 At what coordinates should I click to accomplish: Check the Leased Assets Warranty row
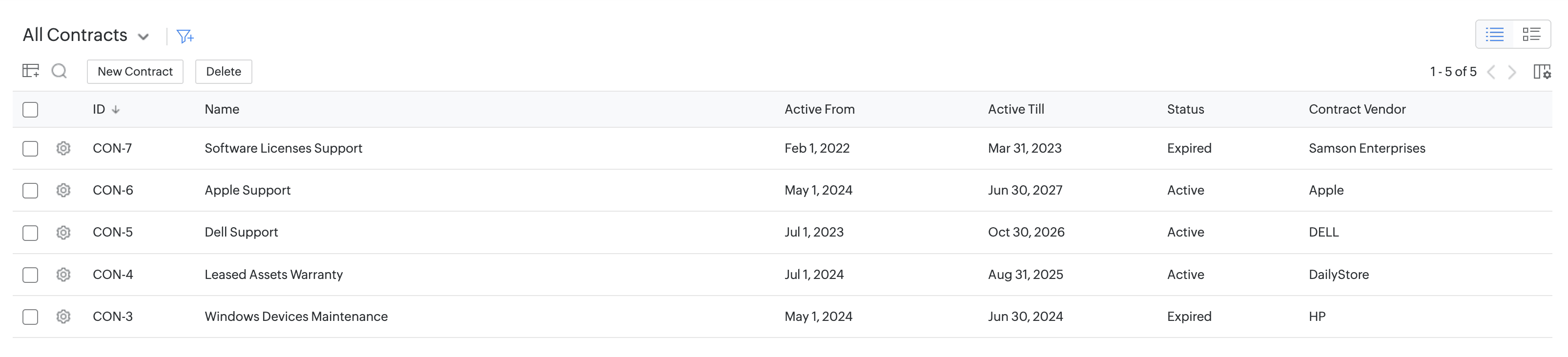(30, 275)
